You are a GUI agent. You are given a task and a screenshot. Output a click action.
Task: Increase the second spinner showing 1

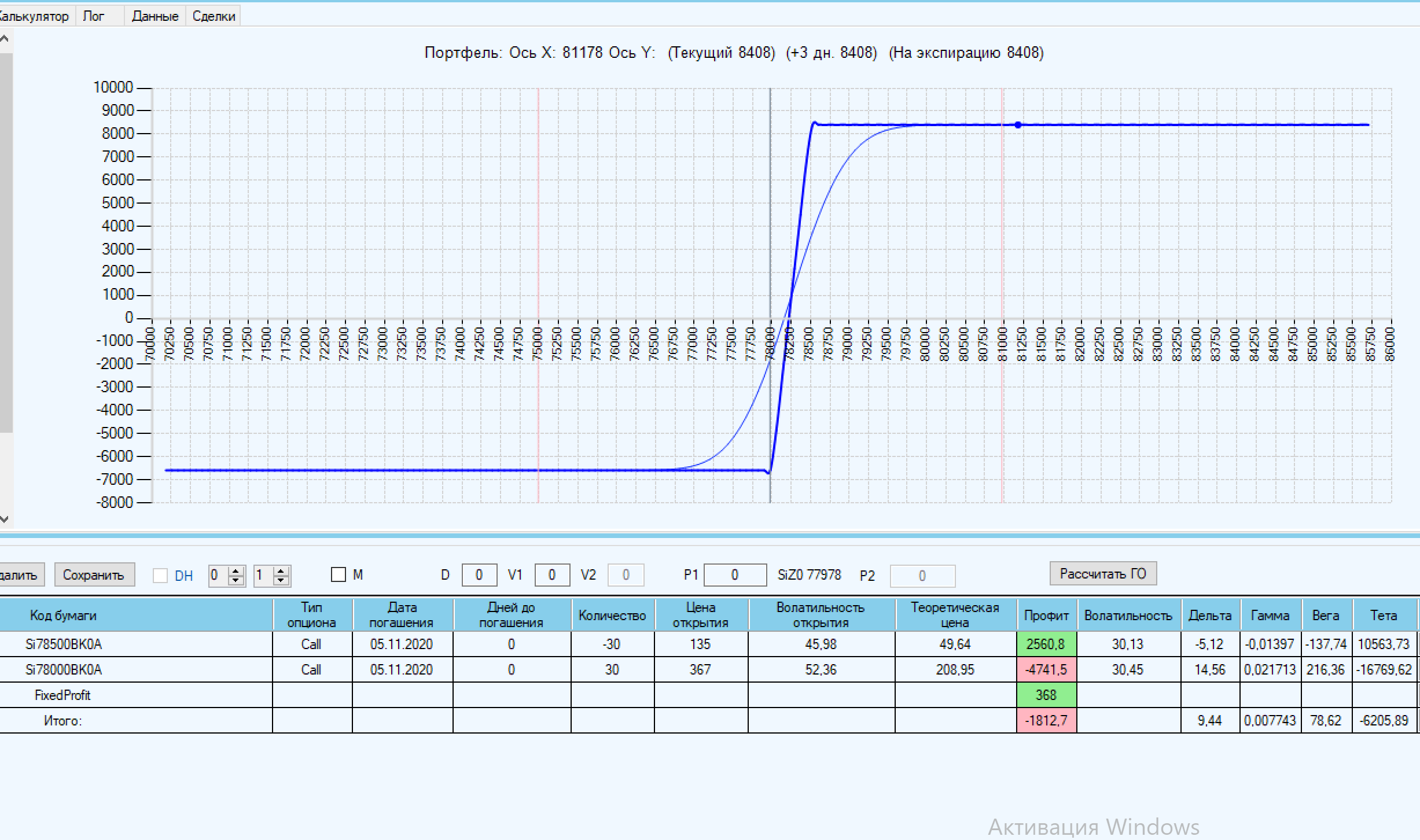pyautogui.click(x=281, y=570)
